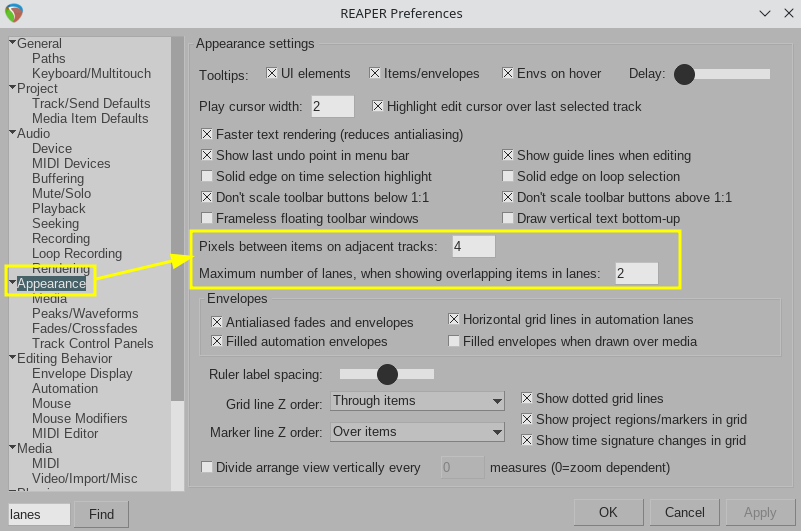This screenshot has width=801, height=531.
Task: Collapse the Audio tree section
Action: (x=12, y=132)
